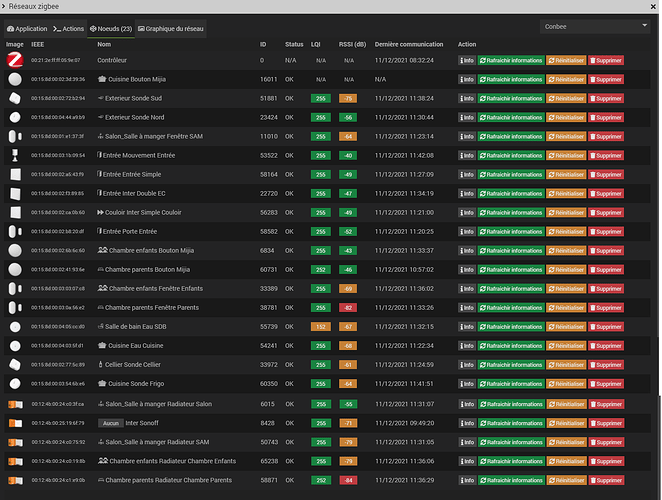Click timestamp 11/12/2021 09:49:20

(x=404, y=423)
